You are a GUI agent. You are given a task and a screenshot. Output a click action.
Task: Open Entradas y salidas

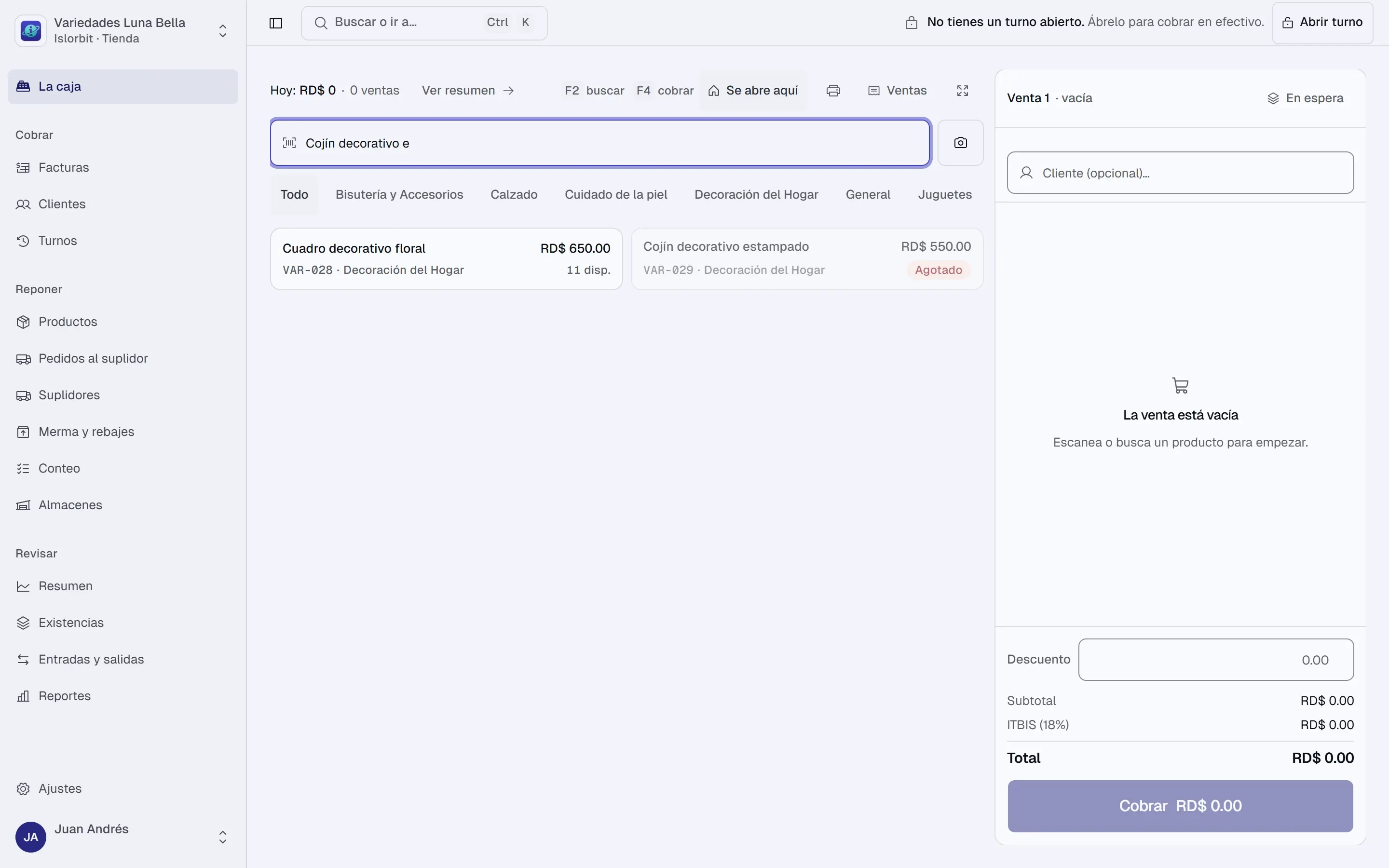tap(123, 660)
